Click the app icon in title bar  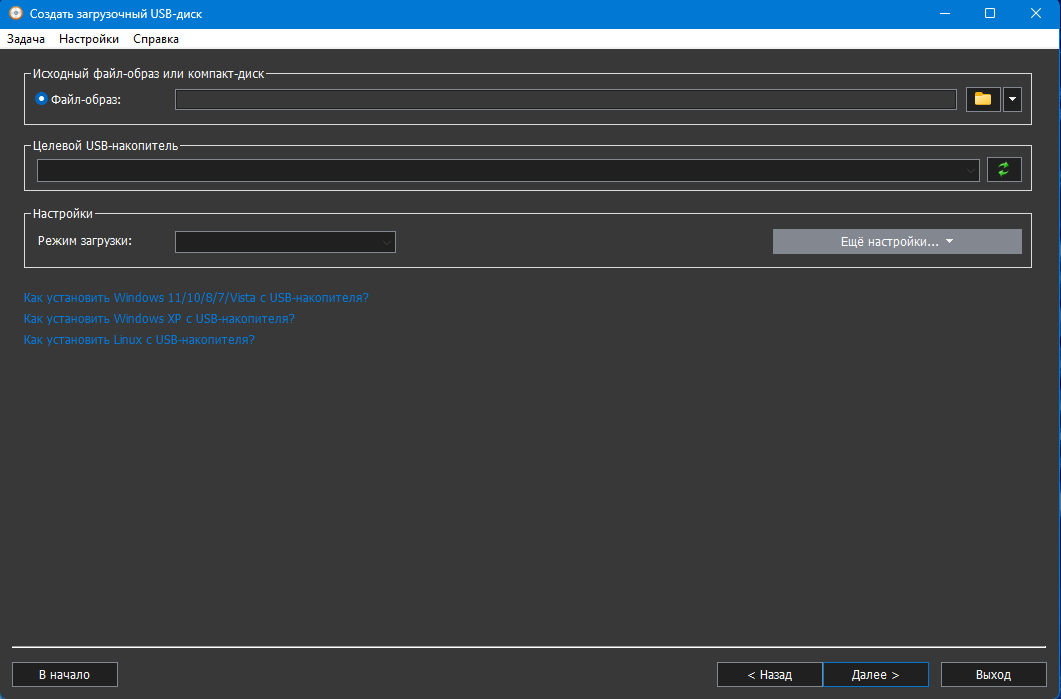[x=15, y=14]
